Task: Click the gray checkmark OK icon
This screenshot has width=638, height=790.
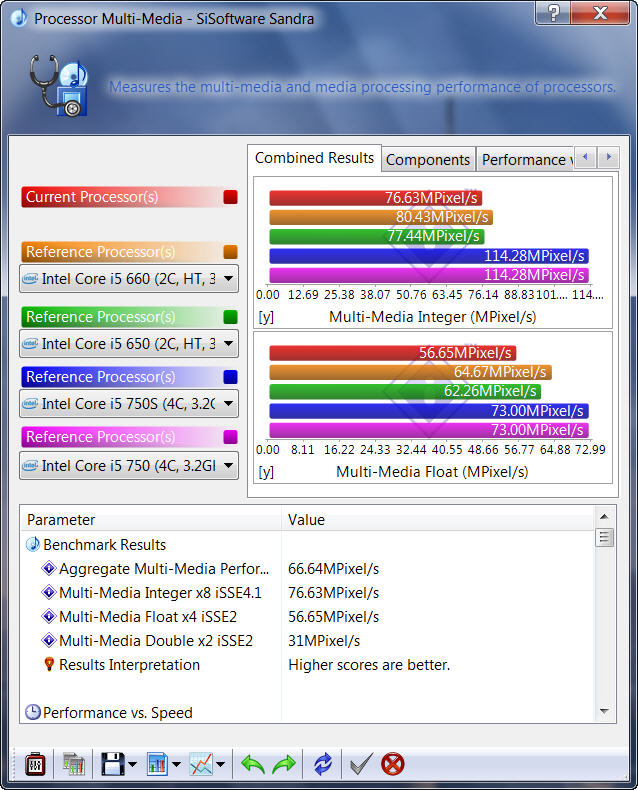Action: pos(361,765)
